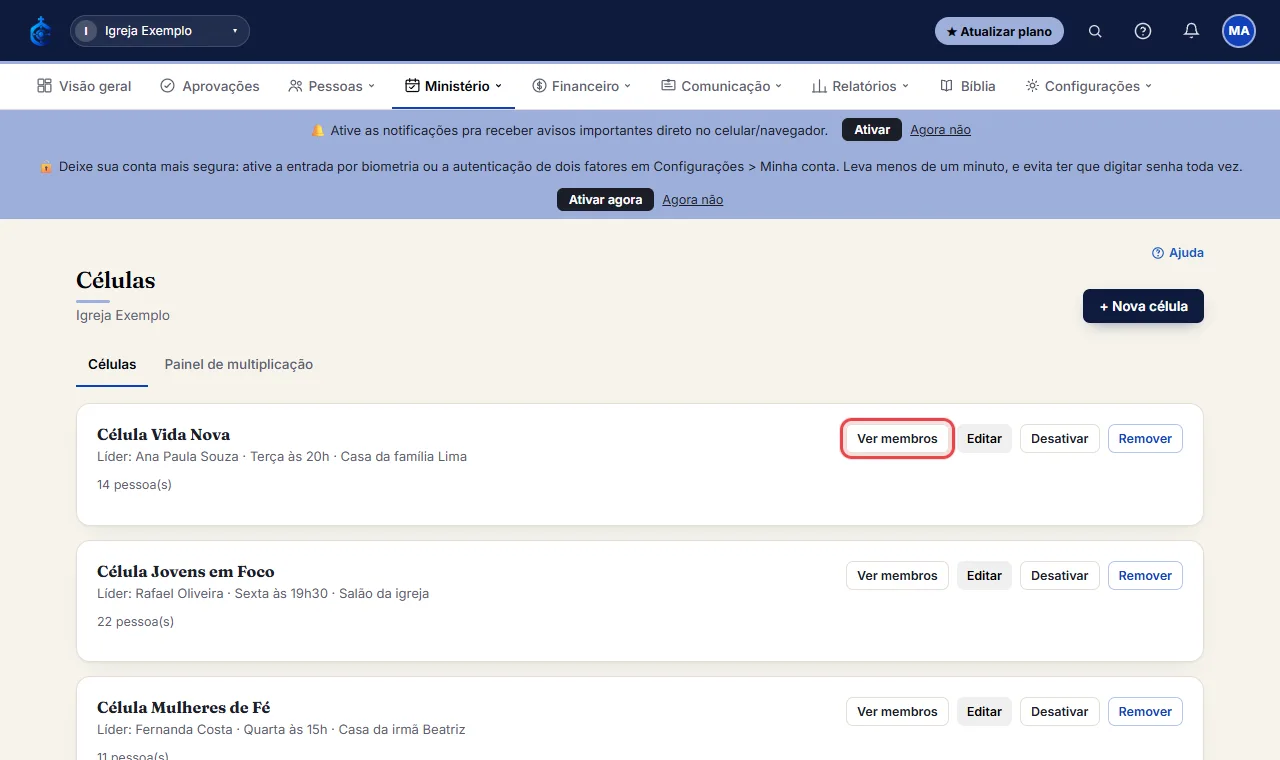
Task: Click the + Nova célula button
Action: pyautogui.click(x=1143, y=306)
